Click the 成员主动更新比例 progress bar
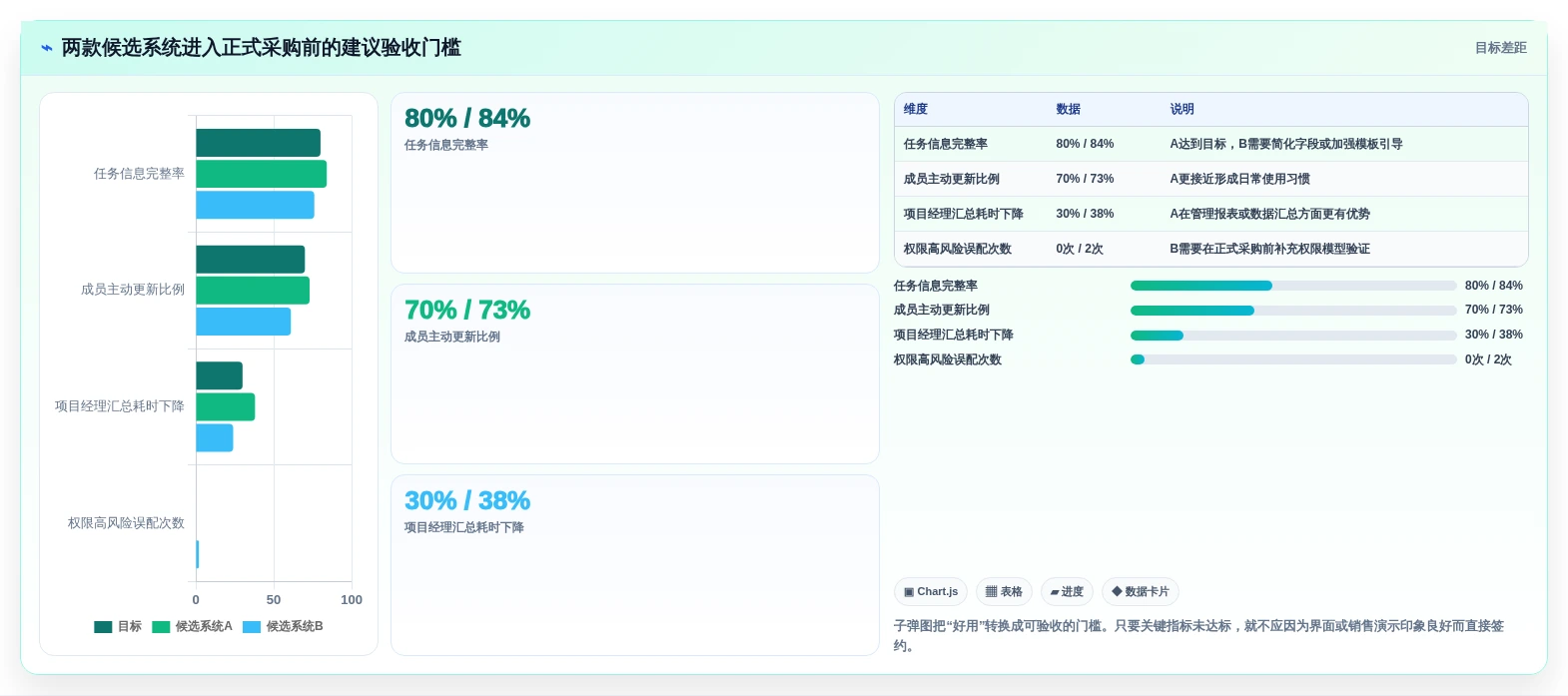Screen dimensions: 1568x696 tap(1293, 311)
